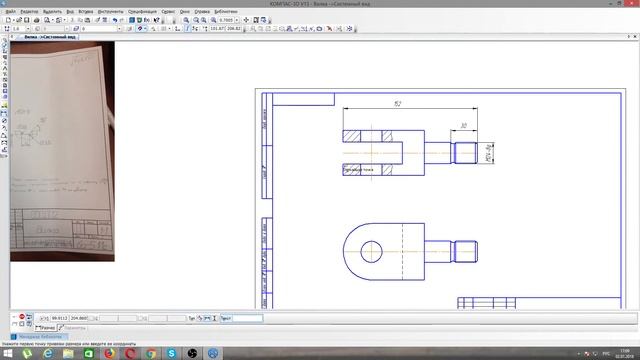The height and width of the screenshot is (360, 640).
Task: Open uTorrent from the taskbar
Action: 27,353
